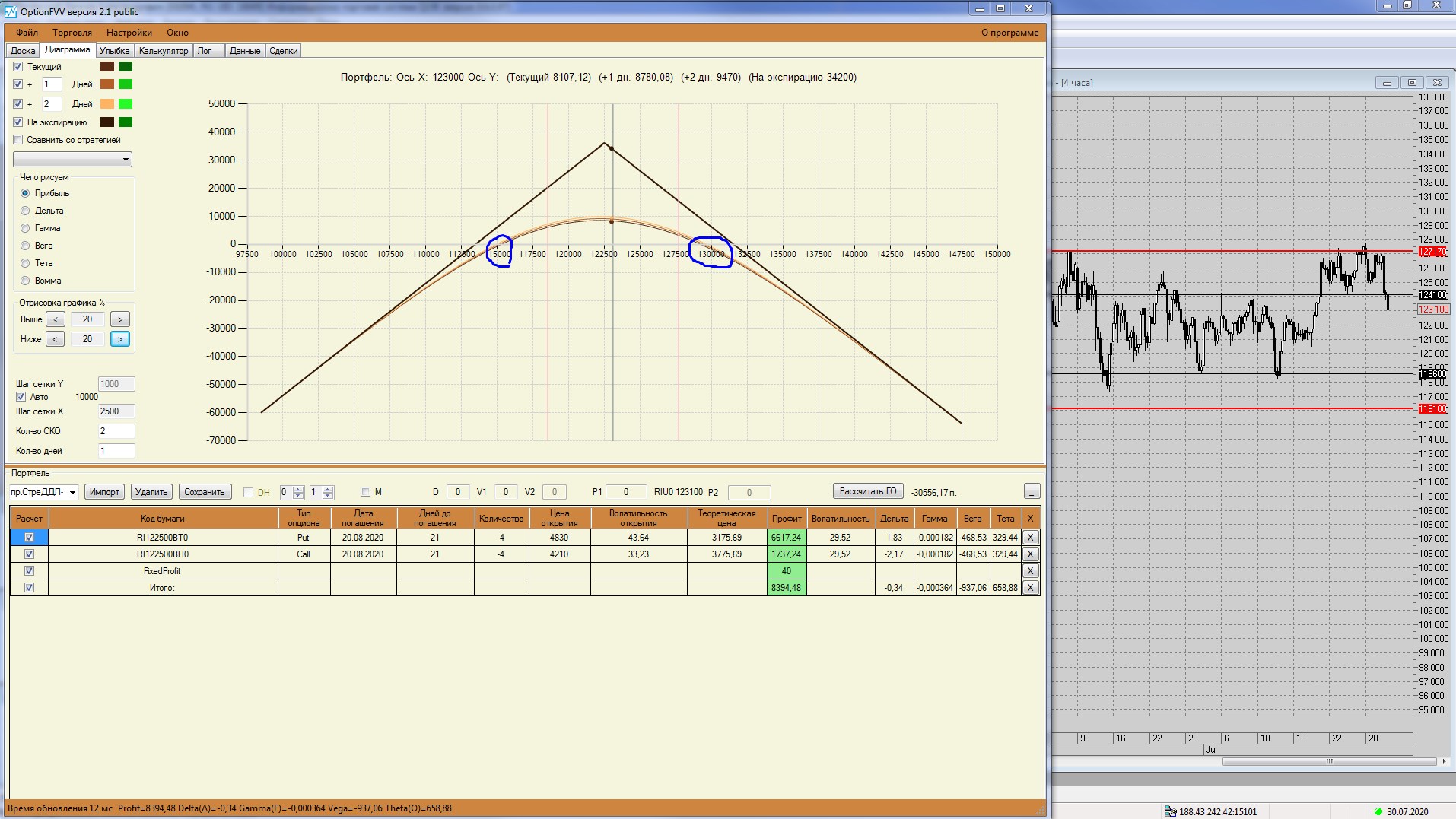Click horizontal scrollbar in chart window
This screenshot has height=819, width=1456.
1330,761
